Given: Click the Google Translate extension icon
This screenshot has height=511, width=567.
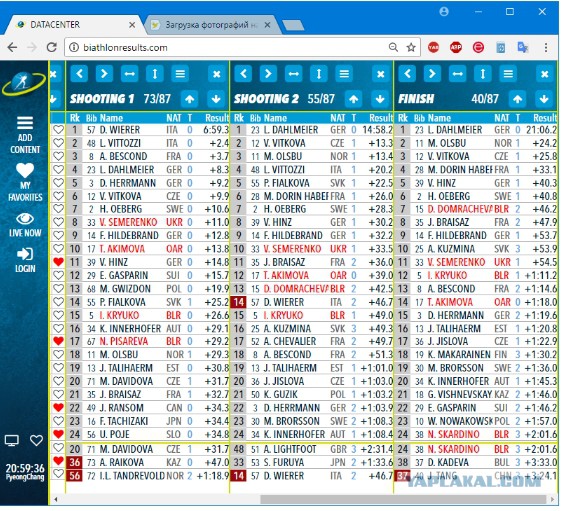Looking at the screenshot, I should 523,47.
